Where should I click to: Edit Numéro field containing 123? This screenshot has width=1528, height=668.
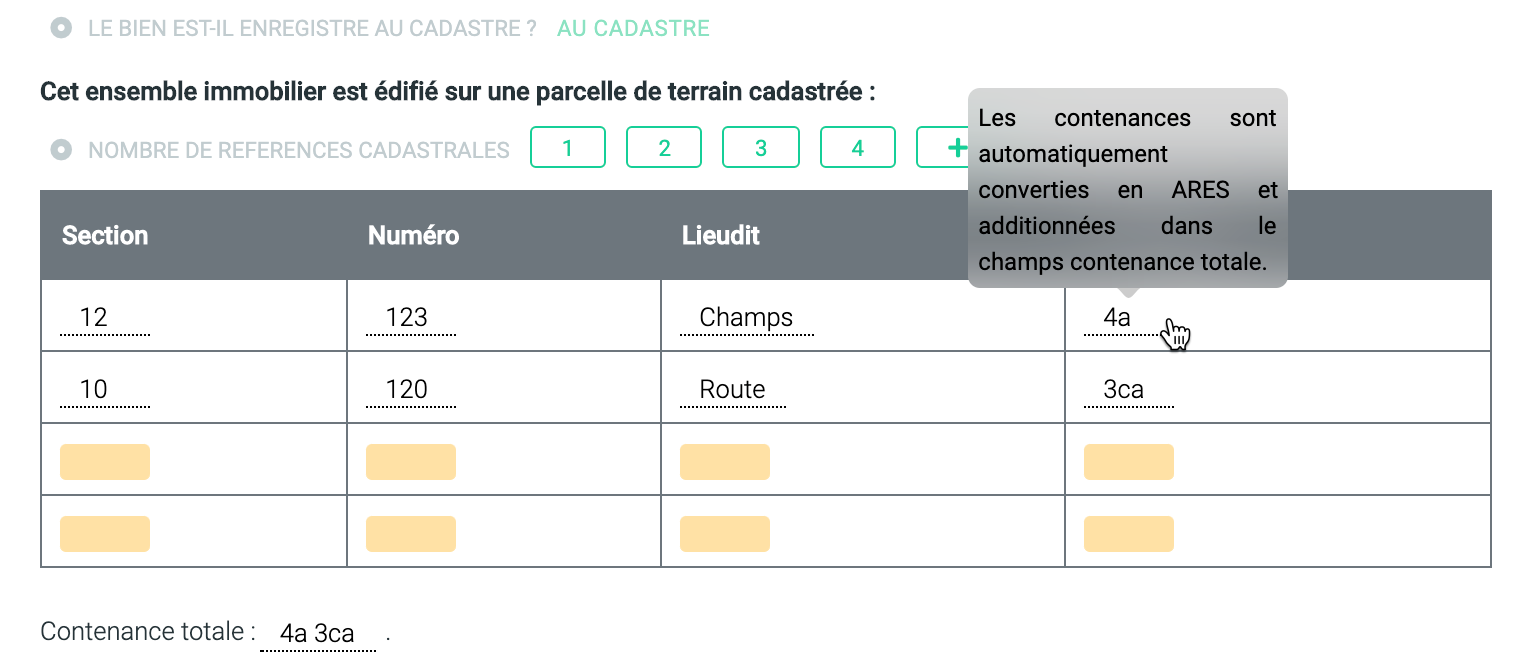coord(410,318)
